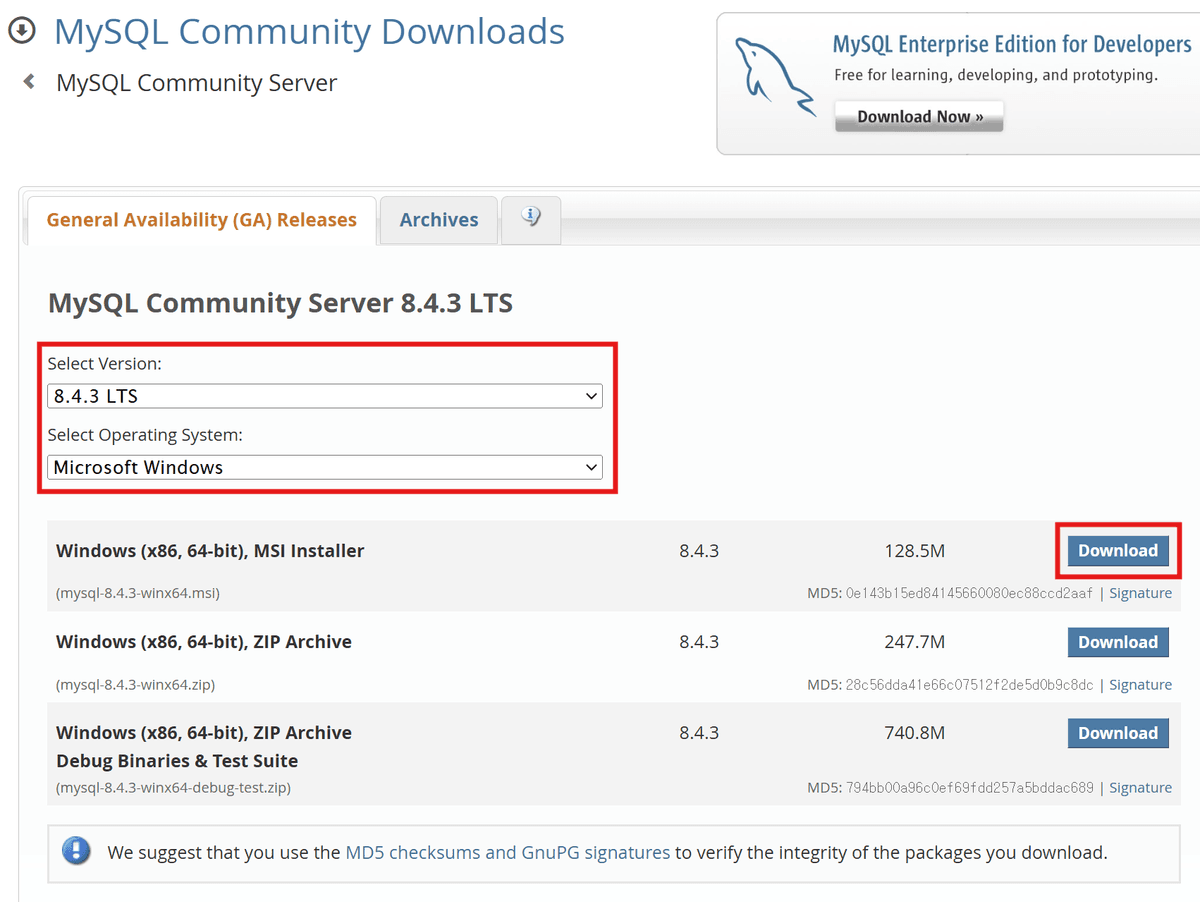Click the Download button for the MSI Installer
This screenshot has height=902, width=1200.
(x=1118, y=550)
